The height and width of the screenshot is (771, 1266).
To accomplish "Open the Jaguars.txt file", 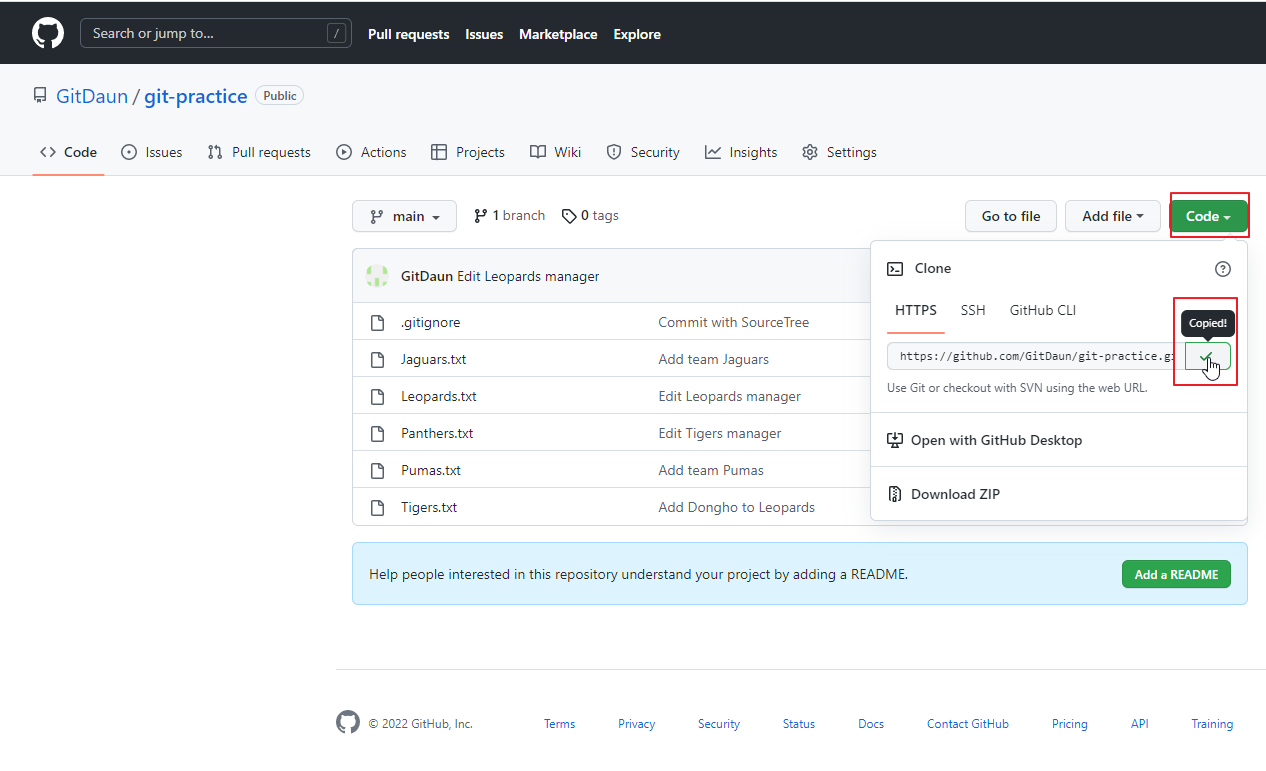I will (433, 359).
